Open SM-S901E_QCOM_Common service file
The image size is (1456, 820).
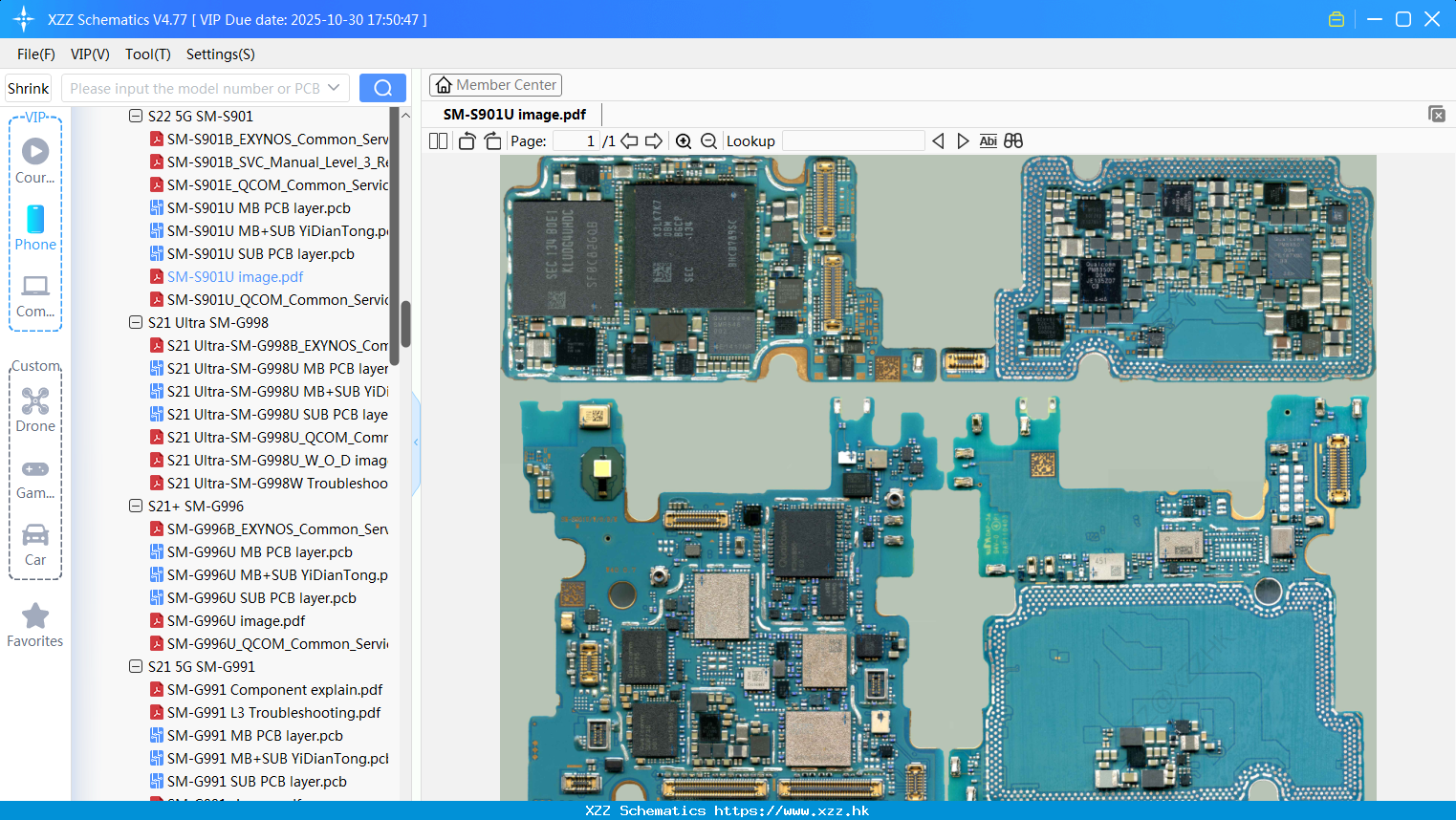click(x=277, y=184)
